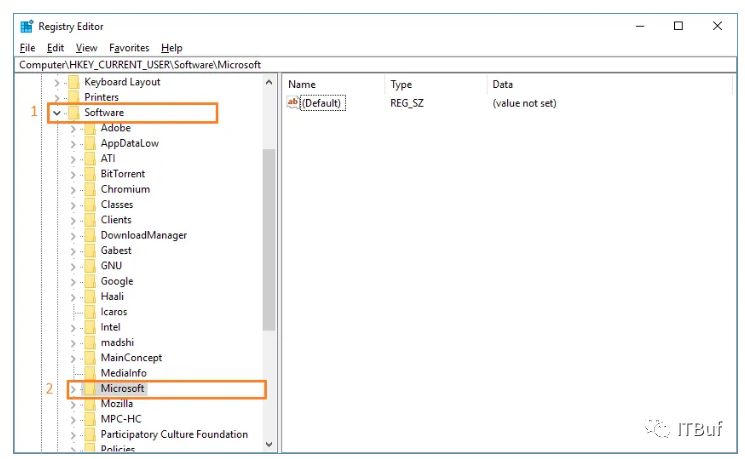Expand the ATI key

pos(73,159)
